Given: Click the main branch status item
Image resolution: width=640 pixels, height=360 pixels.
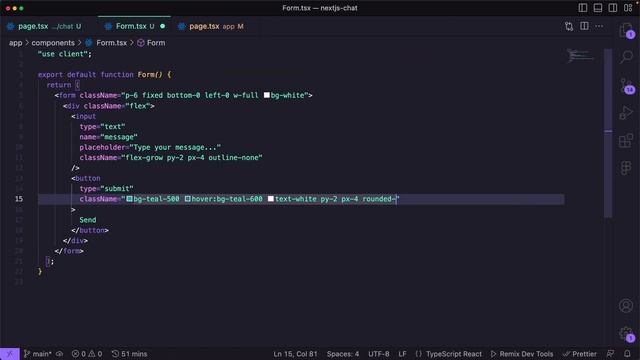Looking at the screenshot, I should point(37,354).
